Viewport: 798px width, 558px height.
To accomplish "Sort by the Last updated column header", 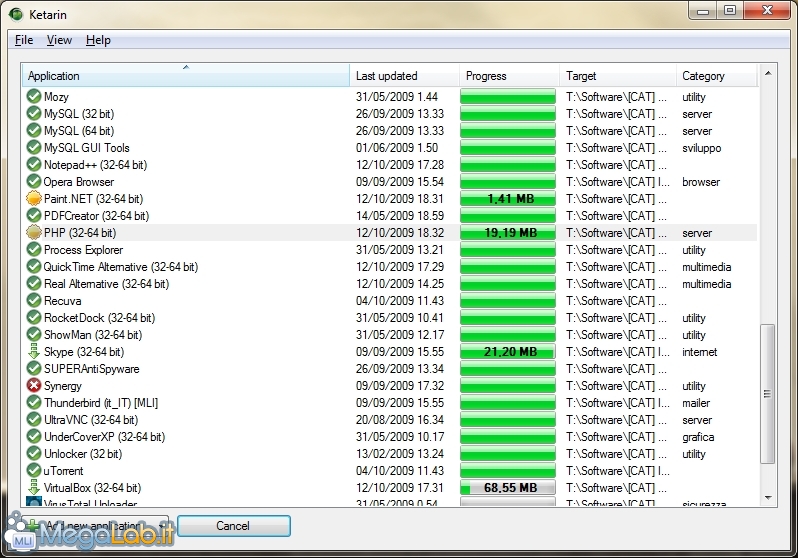I will tap(405, 76).
